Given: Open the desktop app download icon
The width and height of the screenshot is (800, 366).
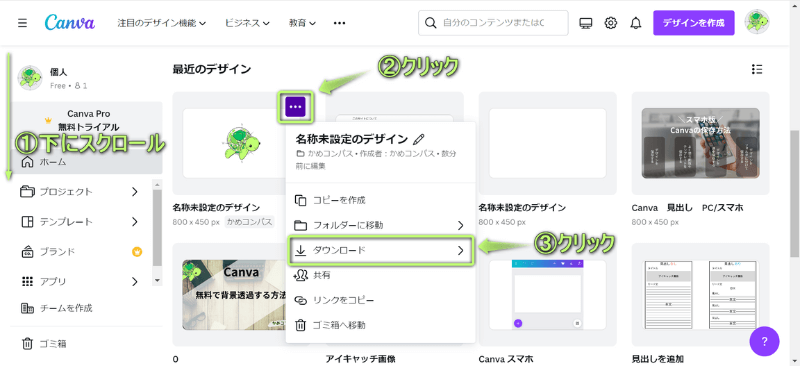Looking at the screenshot, I should [x=585, y=23].
